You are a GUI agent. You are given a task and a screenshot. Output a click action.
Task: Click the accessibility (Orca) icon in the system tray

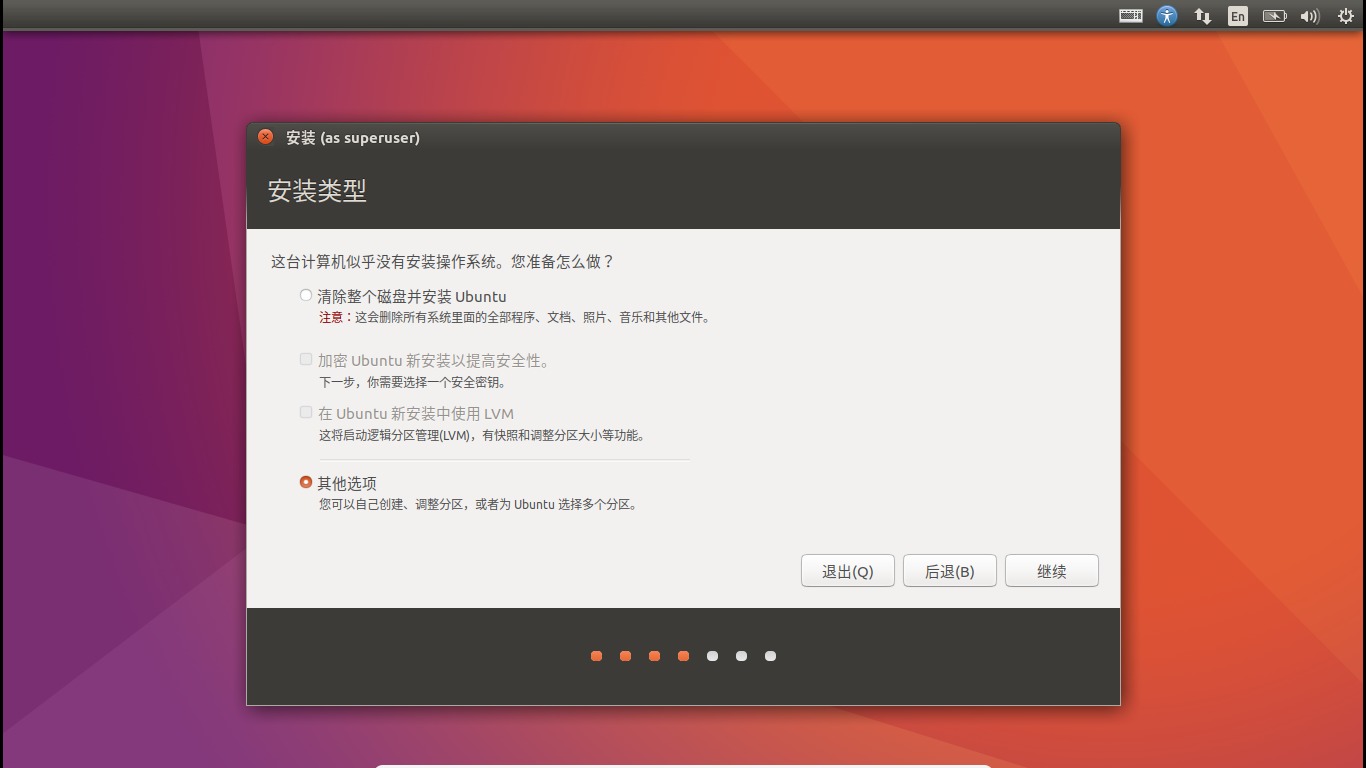click(1166, 15)
